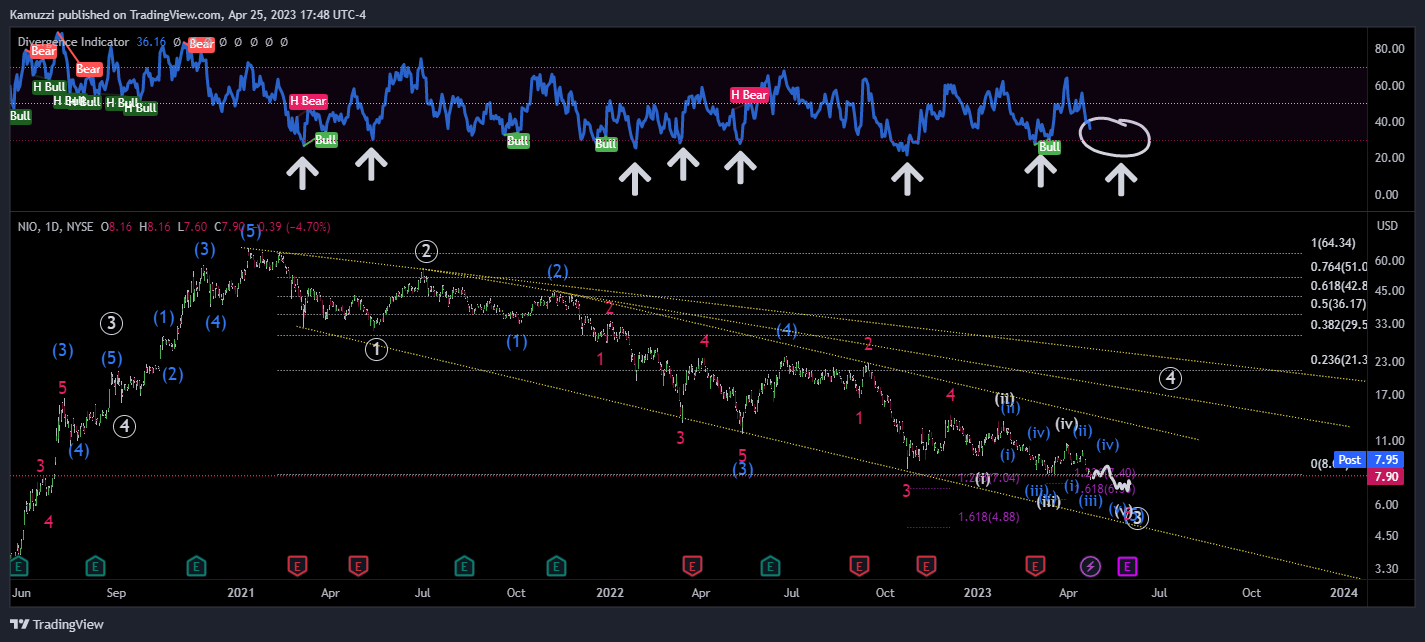This screenshot has width=1425, height=642.
Task: Click the red earnings marker just before Apr 2021
Action: tap(297, 566)
